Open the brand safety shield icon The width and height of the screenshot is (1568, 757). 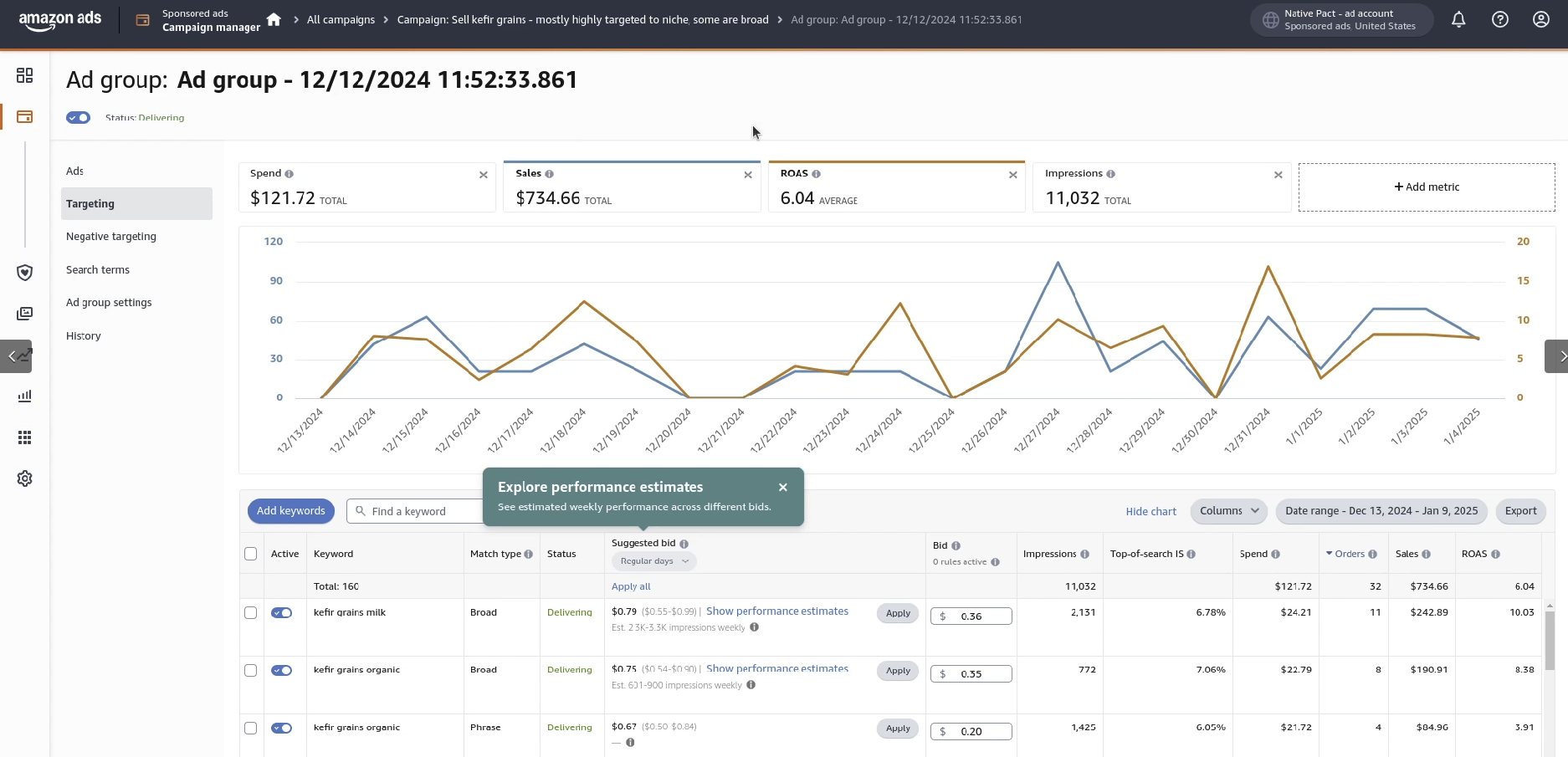coord(25,273)
